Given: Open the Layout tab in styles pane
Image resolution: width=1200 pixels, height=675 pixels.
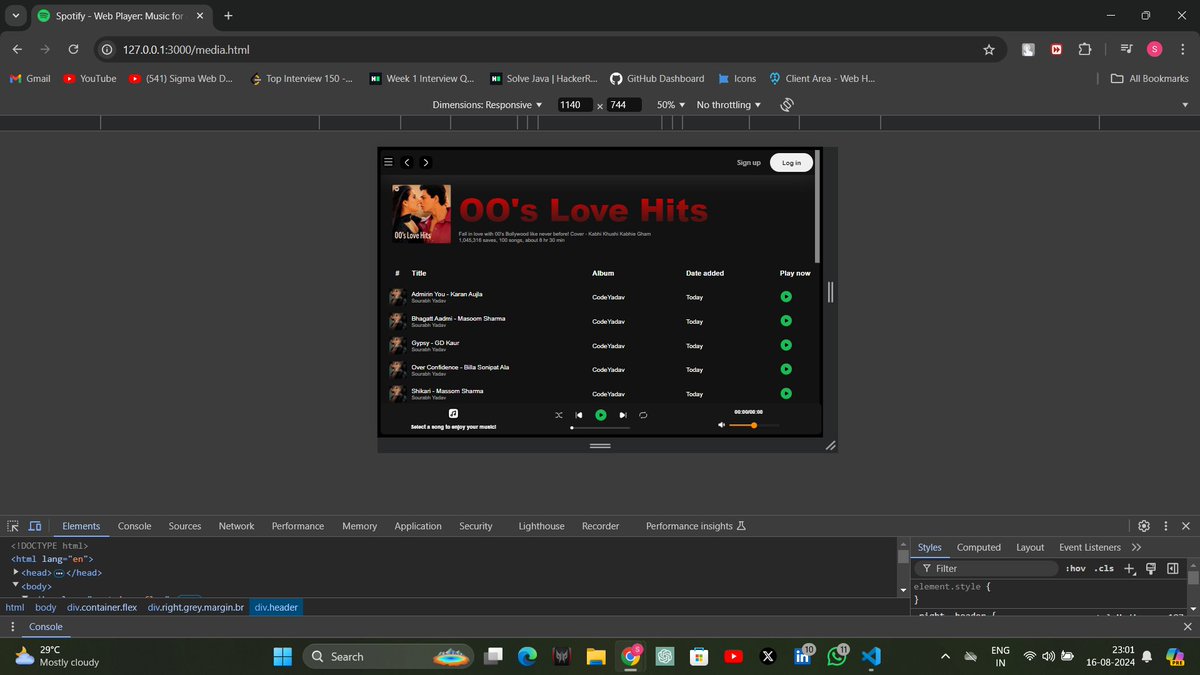Looking at the screenshot, I should 1030,547.
